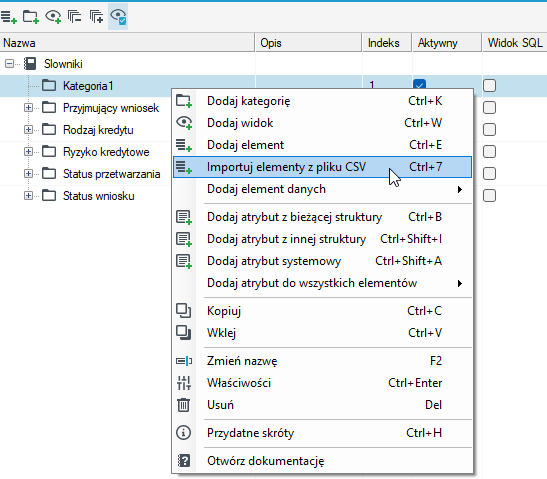
Task: Click the icon beside Dodaj atrybut systemowy
Action: coord(184,261)
